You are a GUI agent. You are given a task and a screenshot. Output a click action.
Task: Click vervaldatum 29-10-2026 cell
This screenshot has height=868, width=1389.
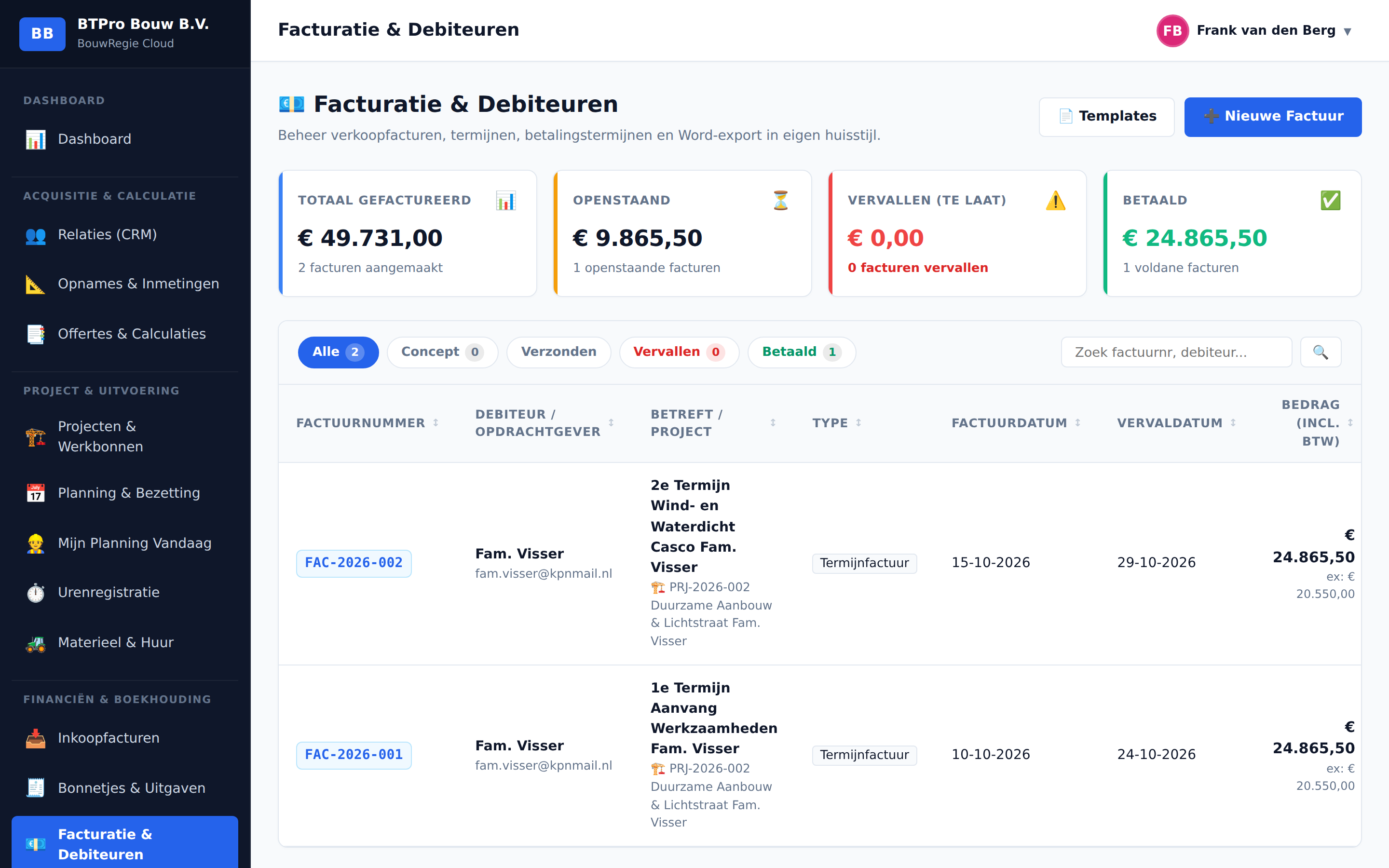pyautogui.click(x=1156, y=563)
